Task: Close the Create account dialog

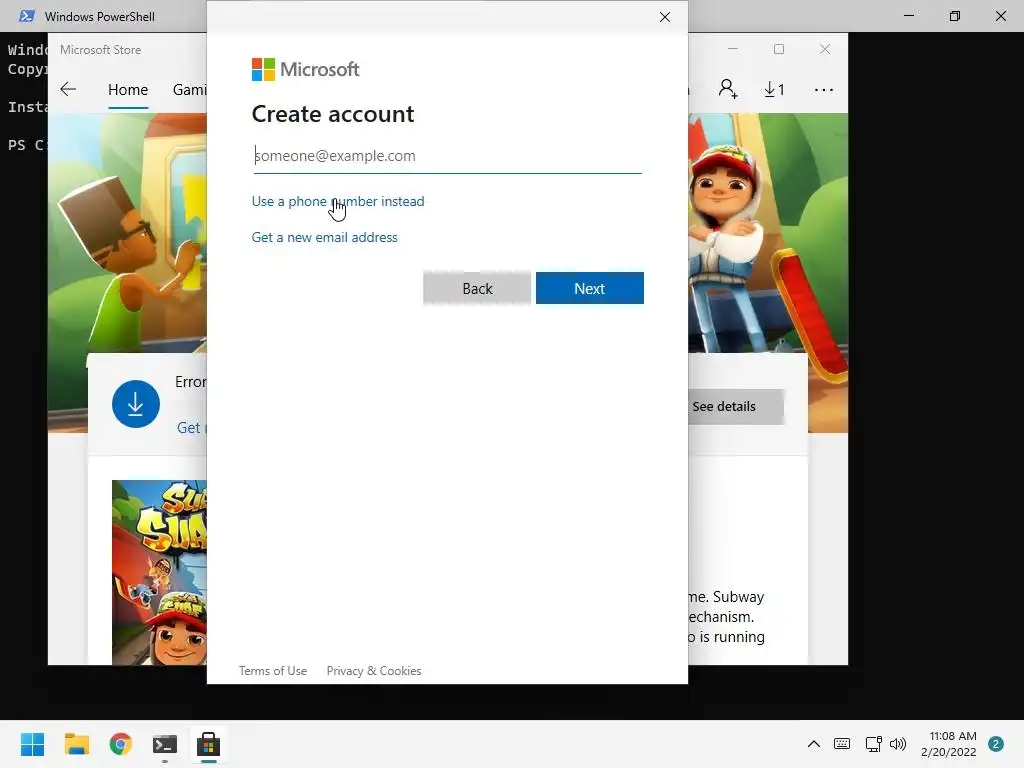Action: pyautogui.click(x=665, y=17)
